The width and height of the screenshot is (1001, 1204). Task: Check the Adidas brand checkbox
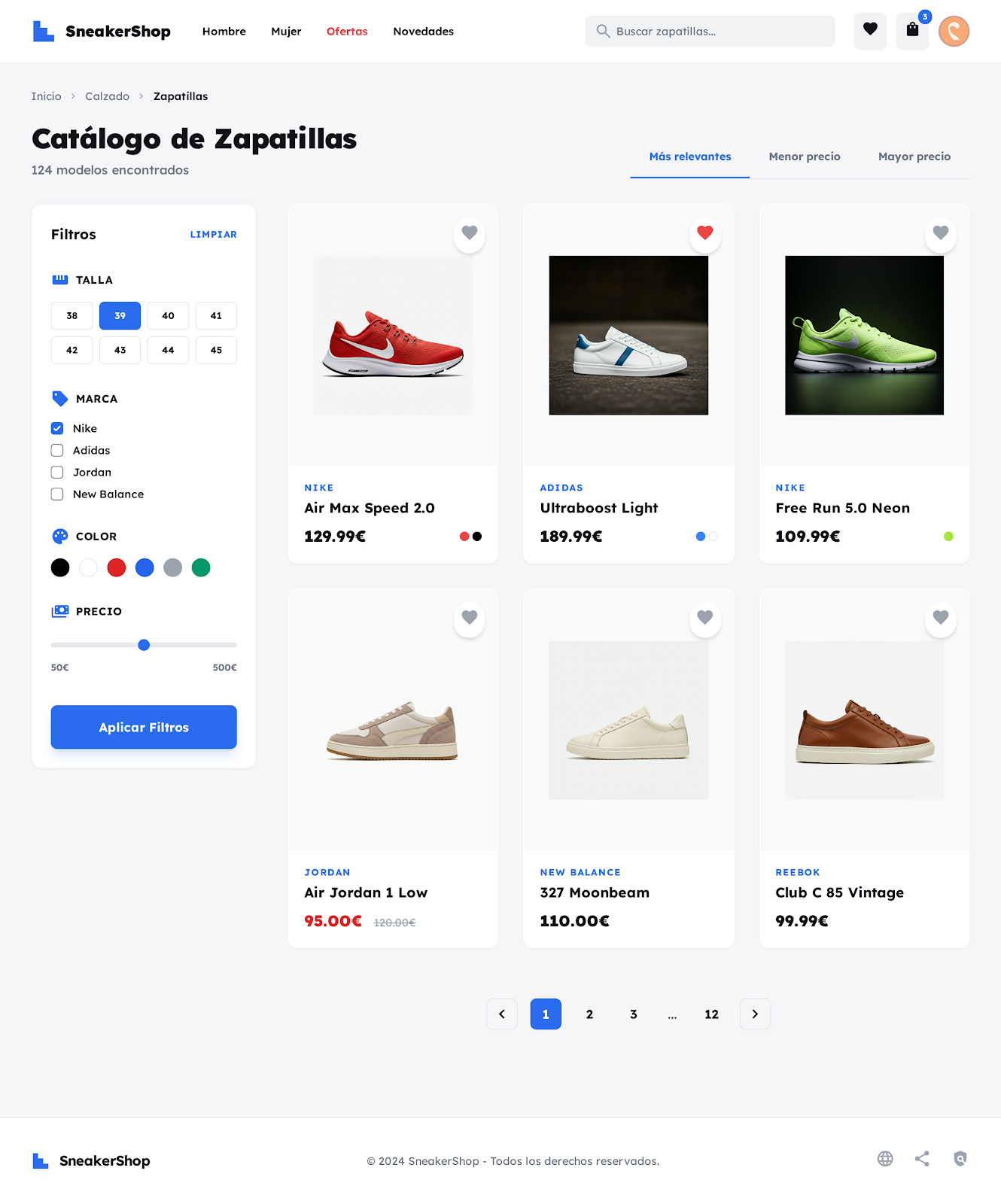pyautogui.click(x=57, y=450)
